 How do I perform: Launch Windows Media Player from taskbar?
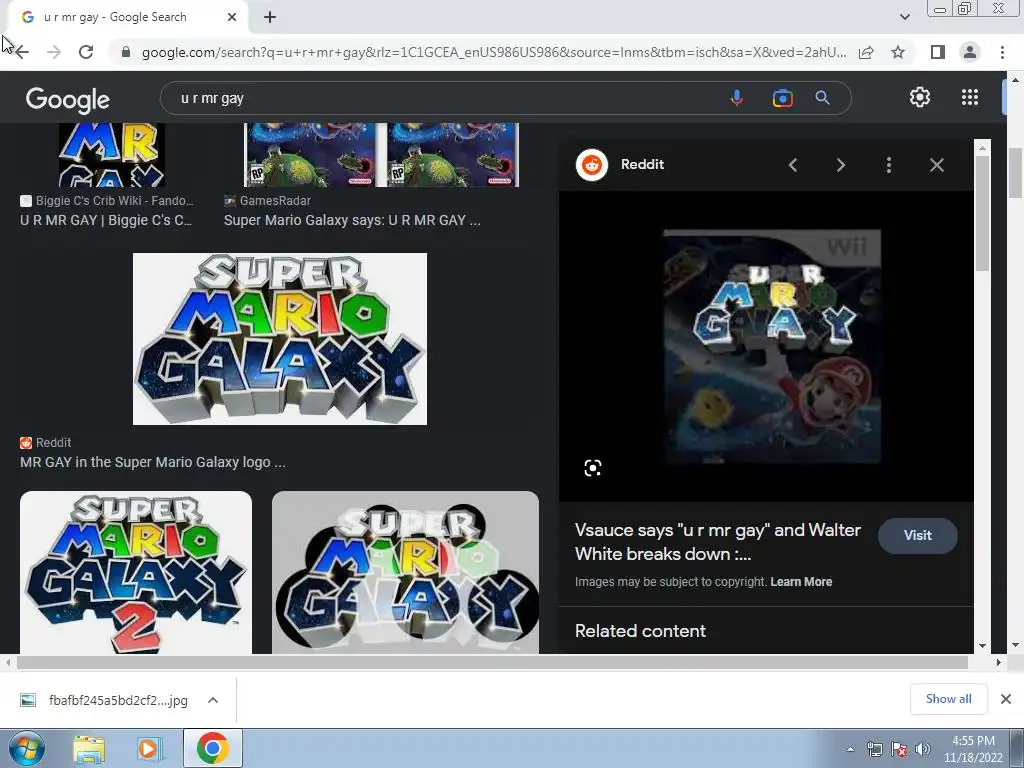[x=149, y=748]
